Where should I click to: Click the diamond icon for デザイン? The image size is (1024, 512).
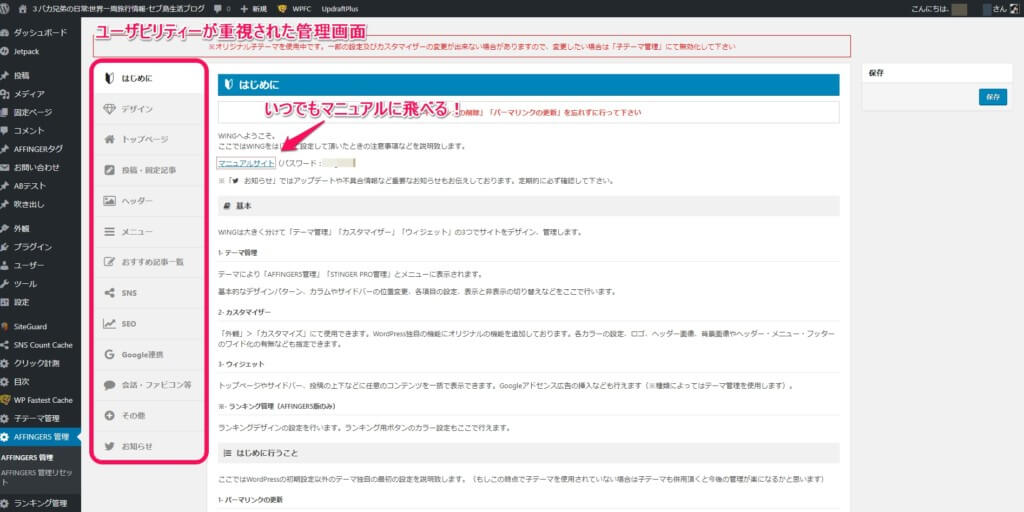coord(110,109)
